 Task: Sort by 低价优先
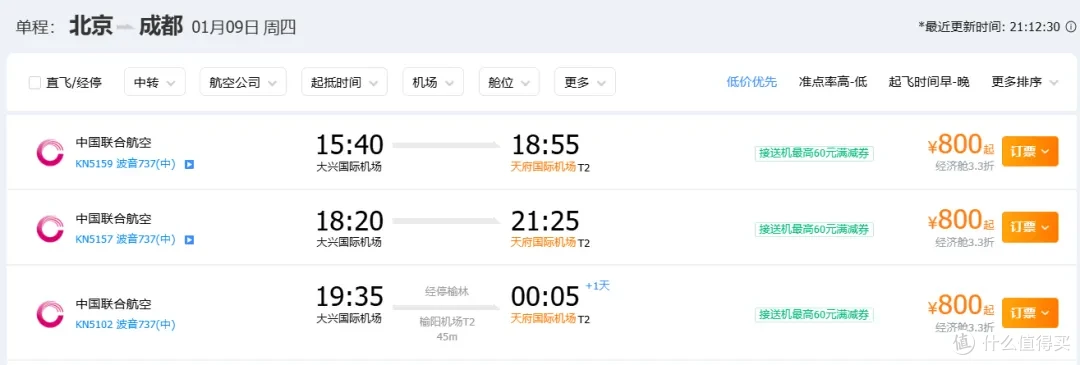click(x=751, y=82)
